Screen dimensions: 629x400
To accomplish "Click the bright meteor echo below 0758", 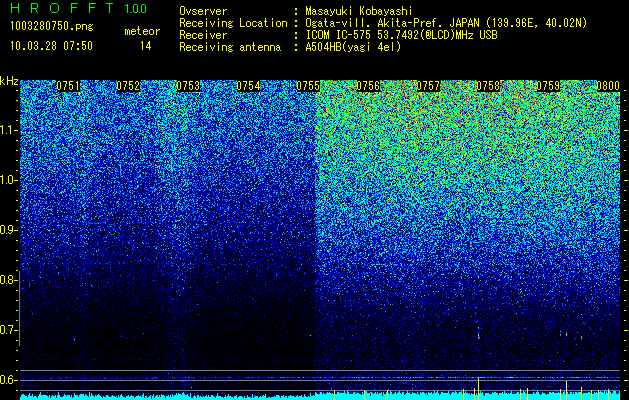I will (479, 334).
